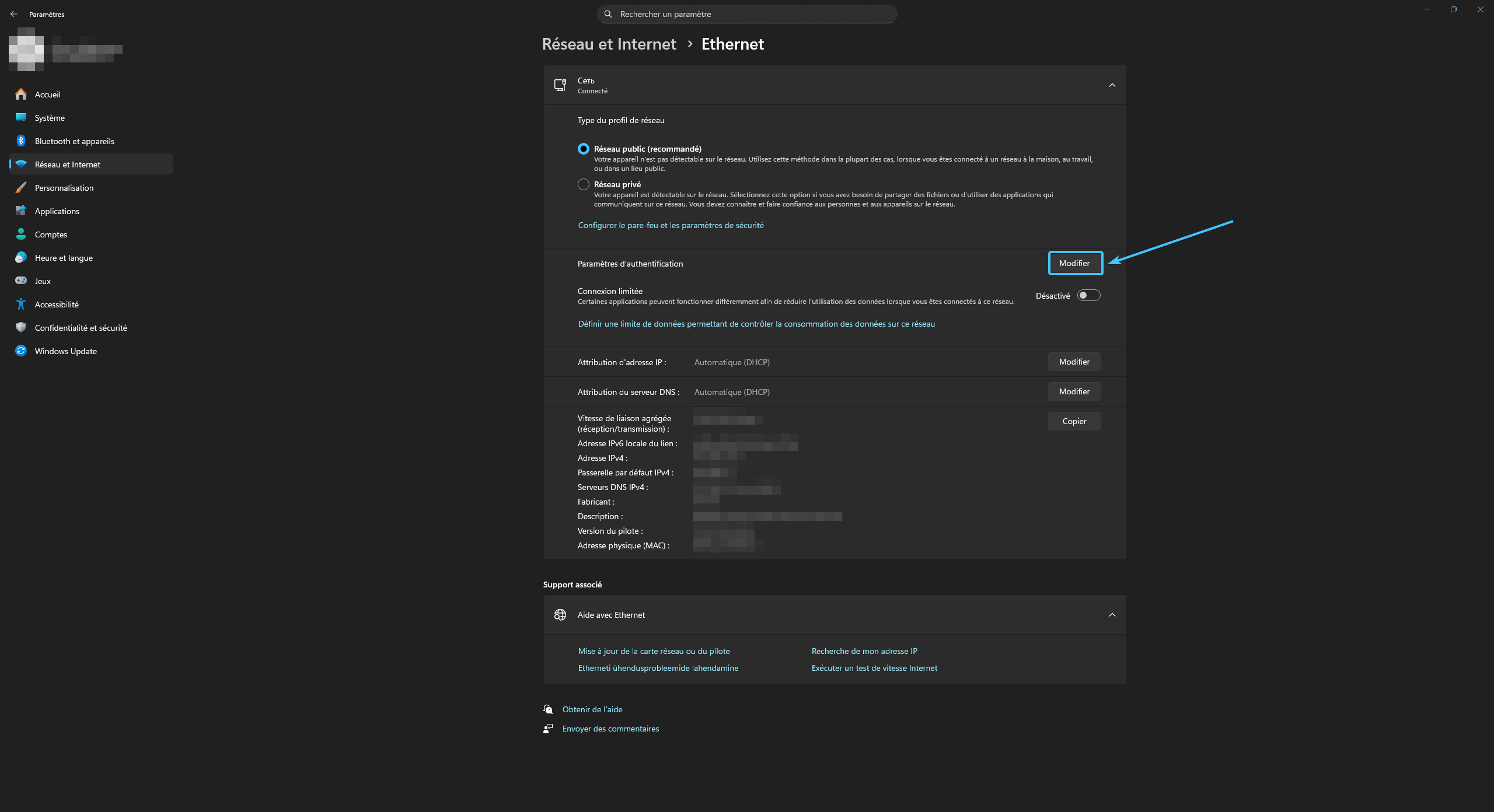The image size is (1494, 812).
Task: Click the back arrow icon
Action: (x=14, y=14)
